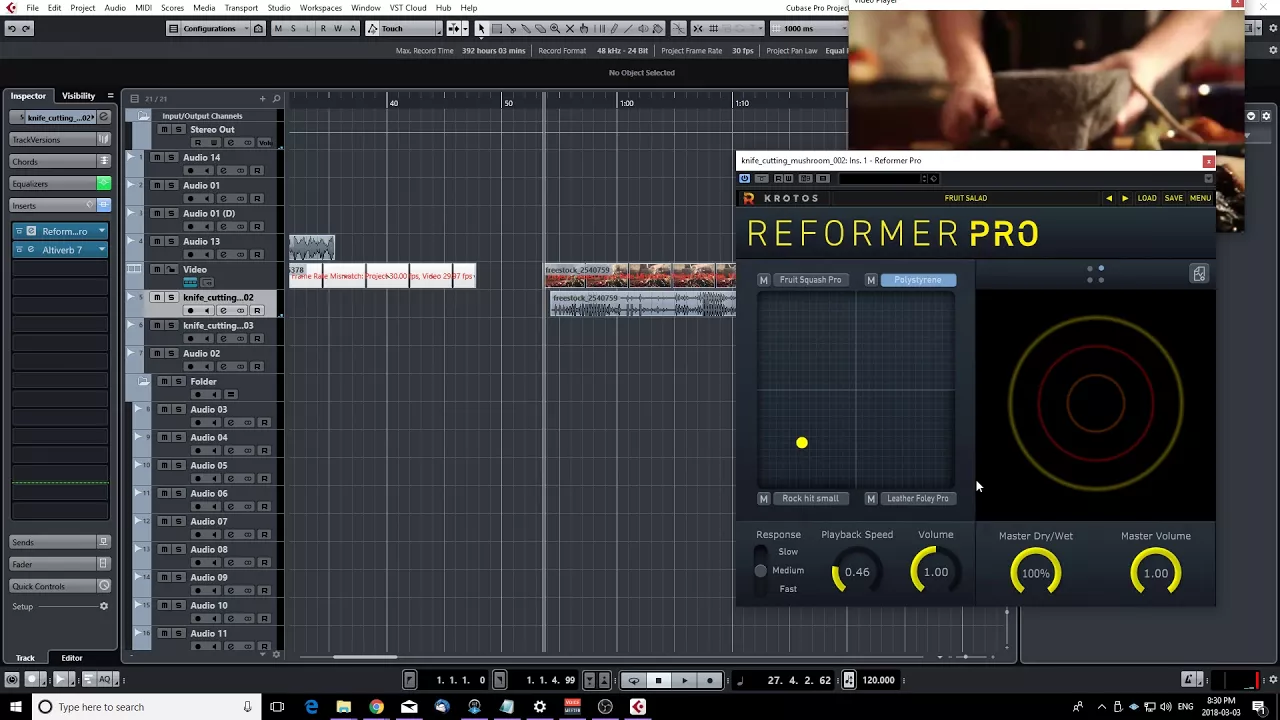
Task: Toggle Snap in the Cubase toolbar
Action: (x=697, y=28)
